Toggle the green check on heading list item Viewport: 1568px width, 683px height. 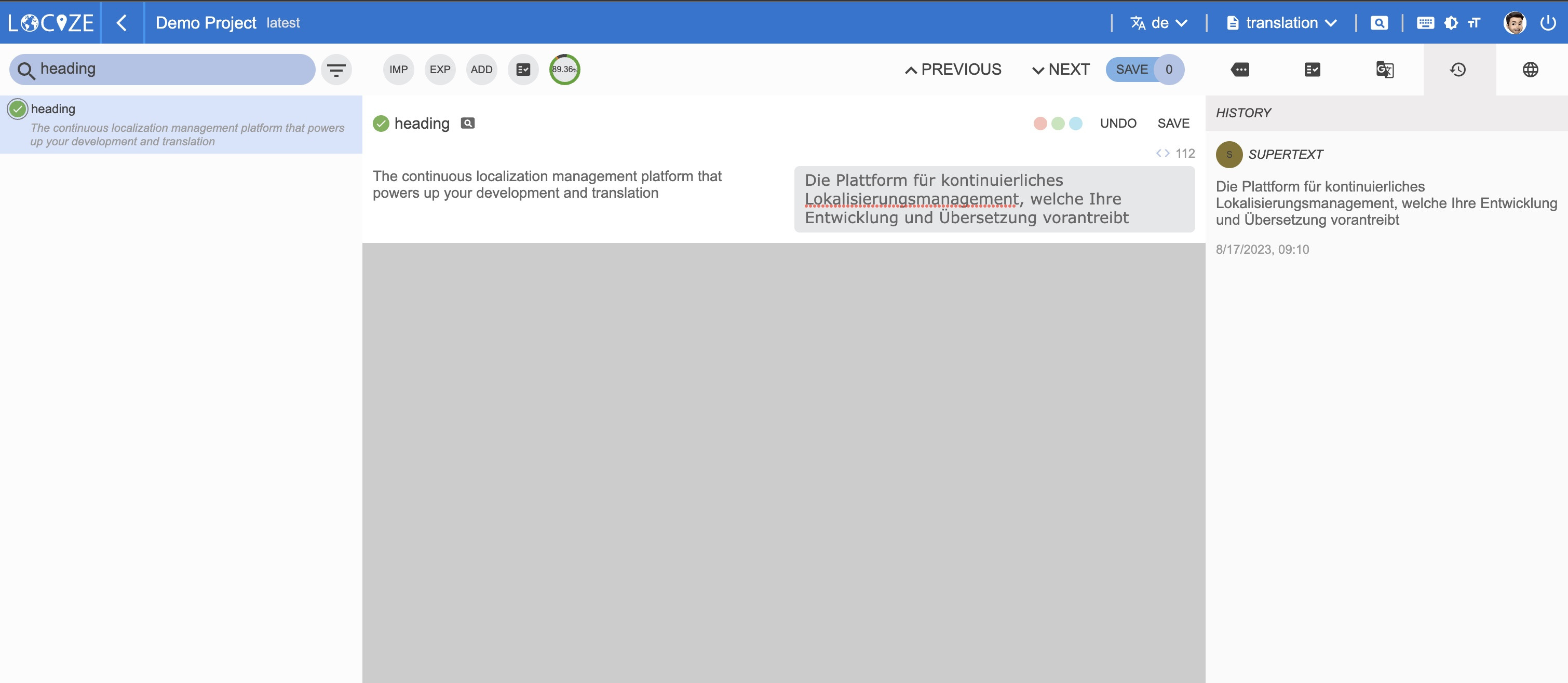tap(18, 109)
